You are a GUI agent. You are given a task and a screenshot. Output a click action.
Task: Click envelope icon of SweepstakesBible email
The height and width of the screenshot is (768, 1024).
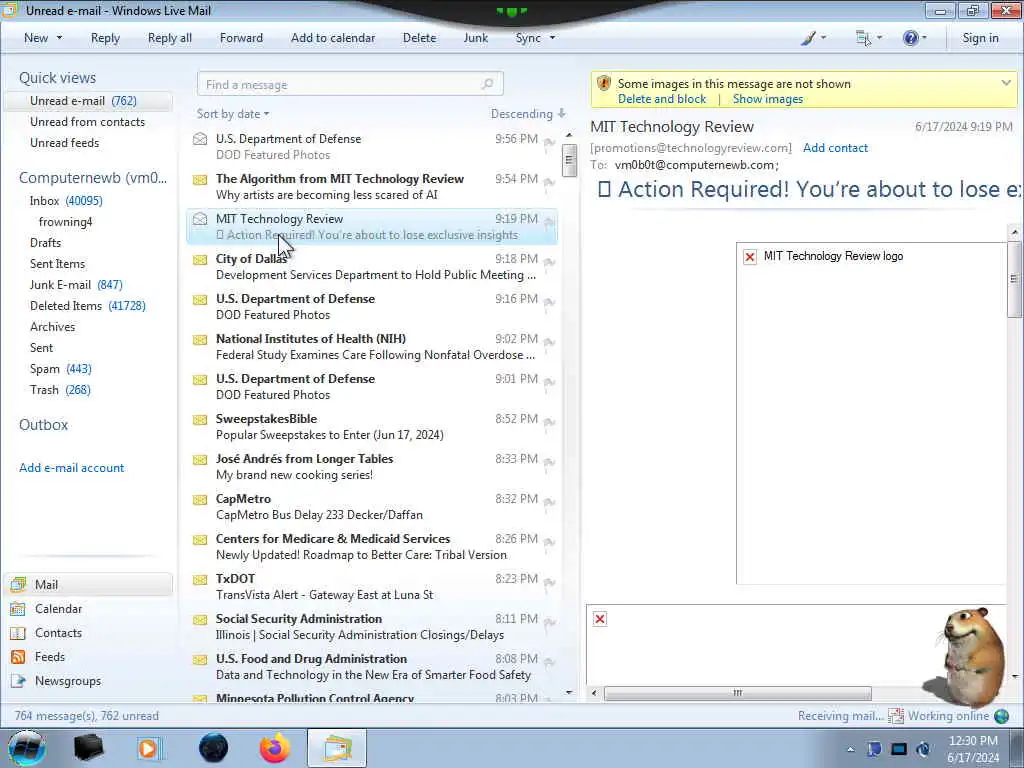(x=200, y=419)
